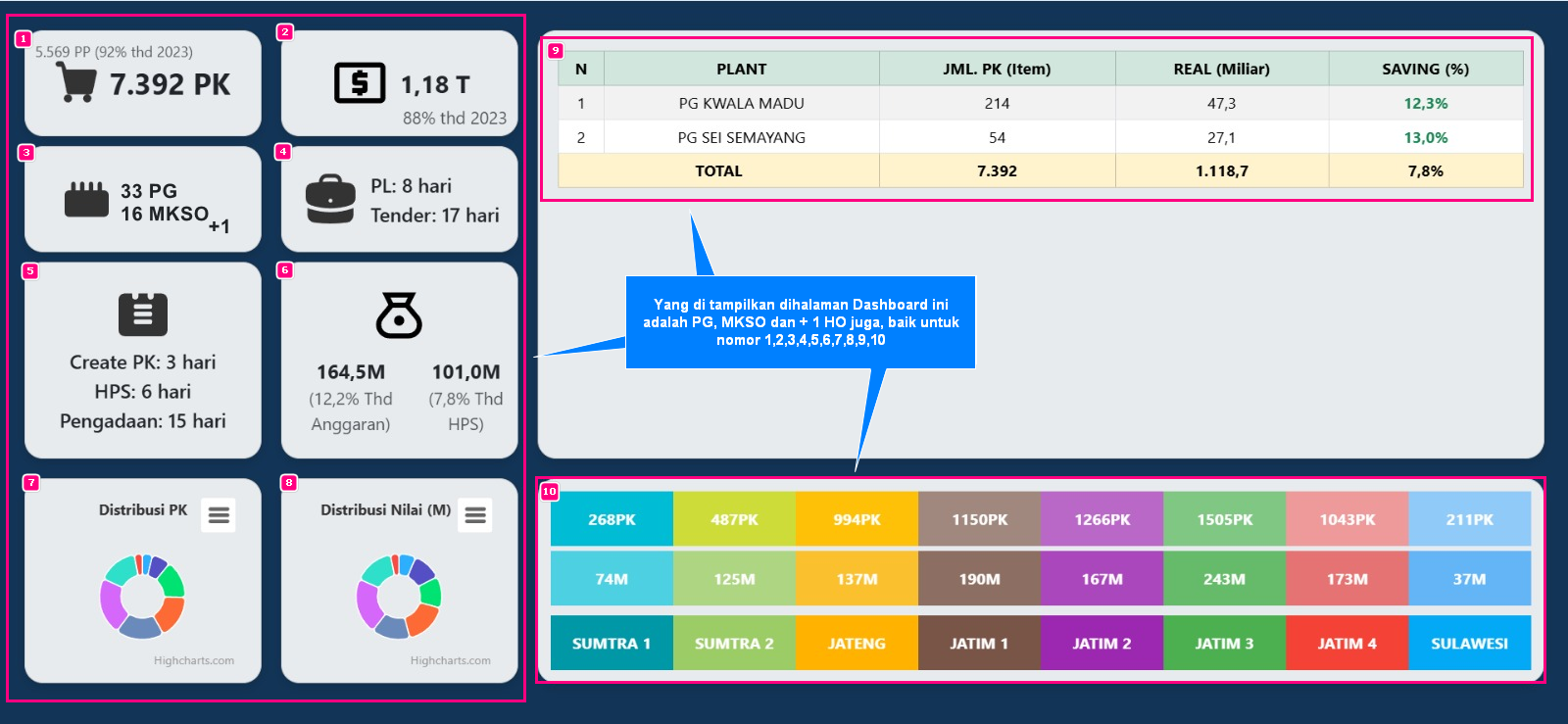This screenshot has height=724, width=1568.
Task: Open the Distribusi PK chart context menu
Action: (x=219, y=514)
